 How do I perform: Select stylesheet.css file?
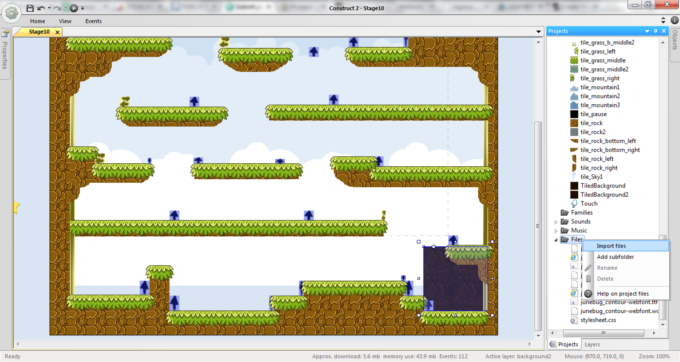click(x=598, y=320)
